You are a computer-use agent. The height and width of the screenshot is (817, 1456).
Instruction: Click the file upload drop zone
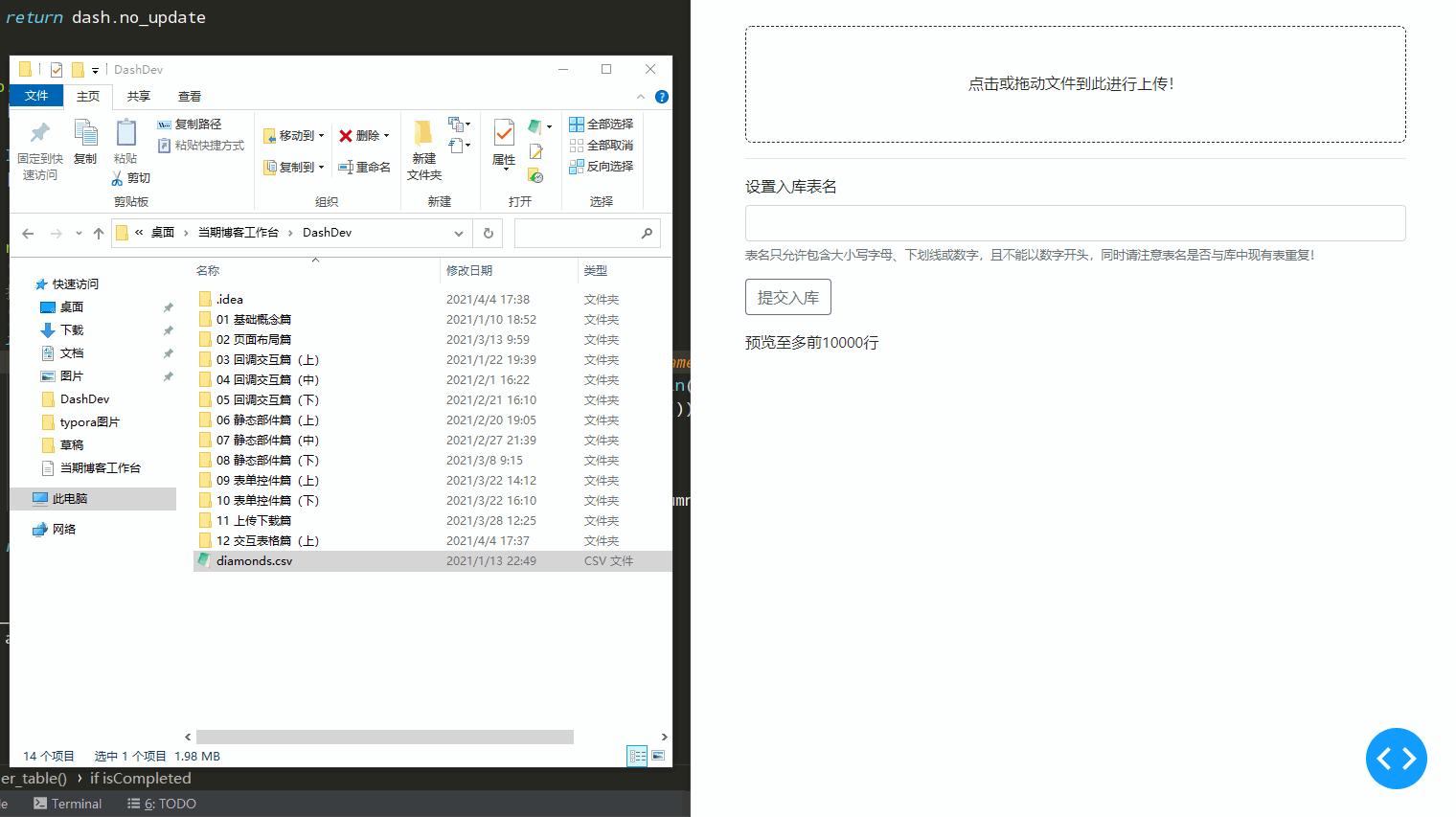click(1076, 84)
